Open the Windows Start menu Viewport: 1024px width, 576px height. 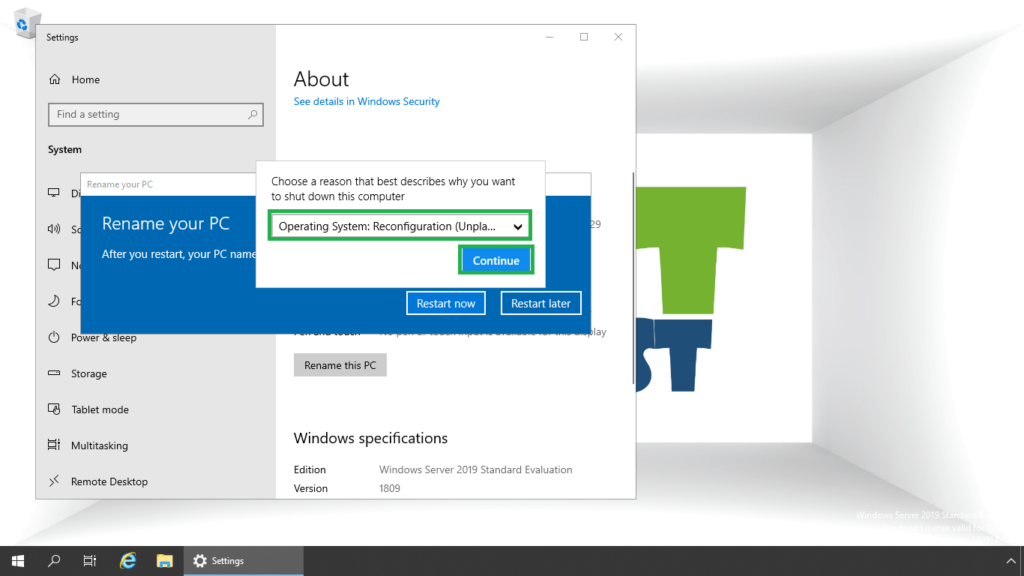[x=18, y=561]
